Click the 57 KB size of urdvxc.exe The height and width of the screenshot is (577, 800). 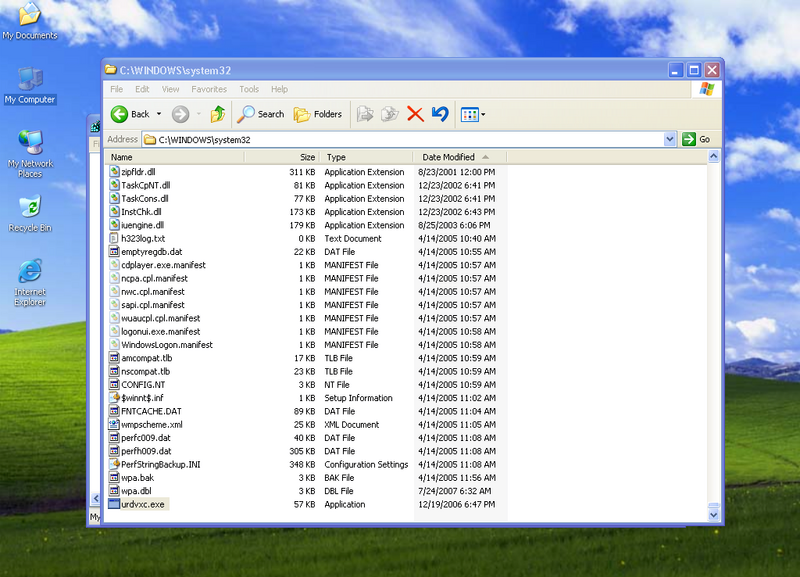[x=305, y=504]
